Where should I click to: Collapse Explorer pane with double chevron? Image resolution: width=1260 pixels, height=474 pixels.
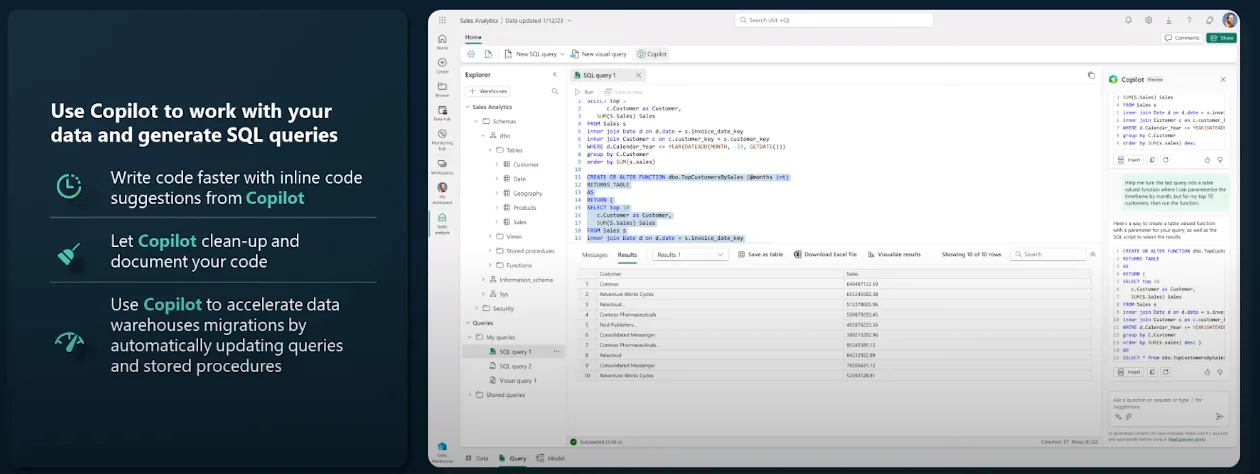point(554,74)
